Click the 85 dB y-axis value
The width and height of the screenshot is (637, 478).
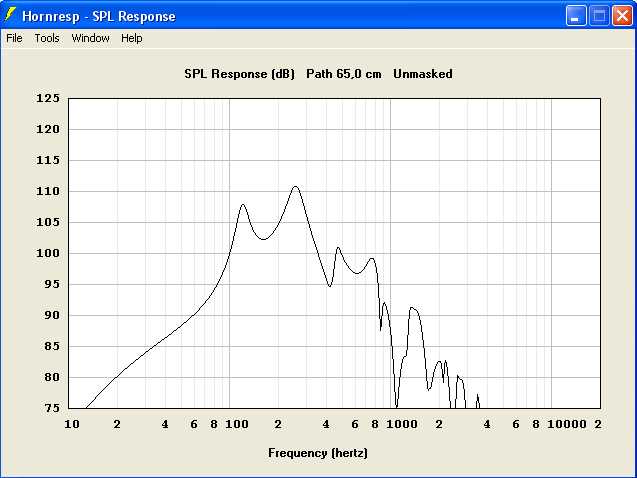pos(52,346)
